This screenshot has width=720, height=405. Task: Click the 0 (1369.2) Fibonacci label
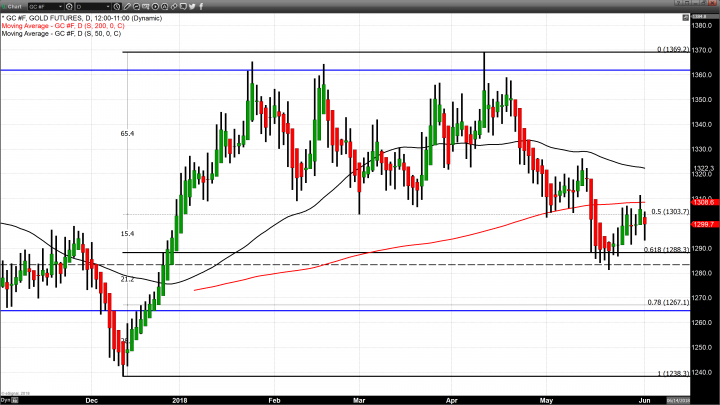(x=673, y=49)
